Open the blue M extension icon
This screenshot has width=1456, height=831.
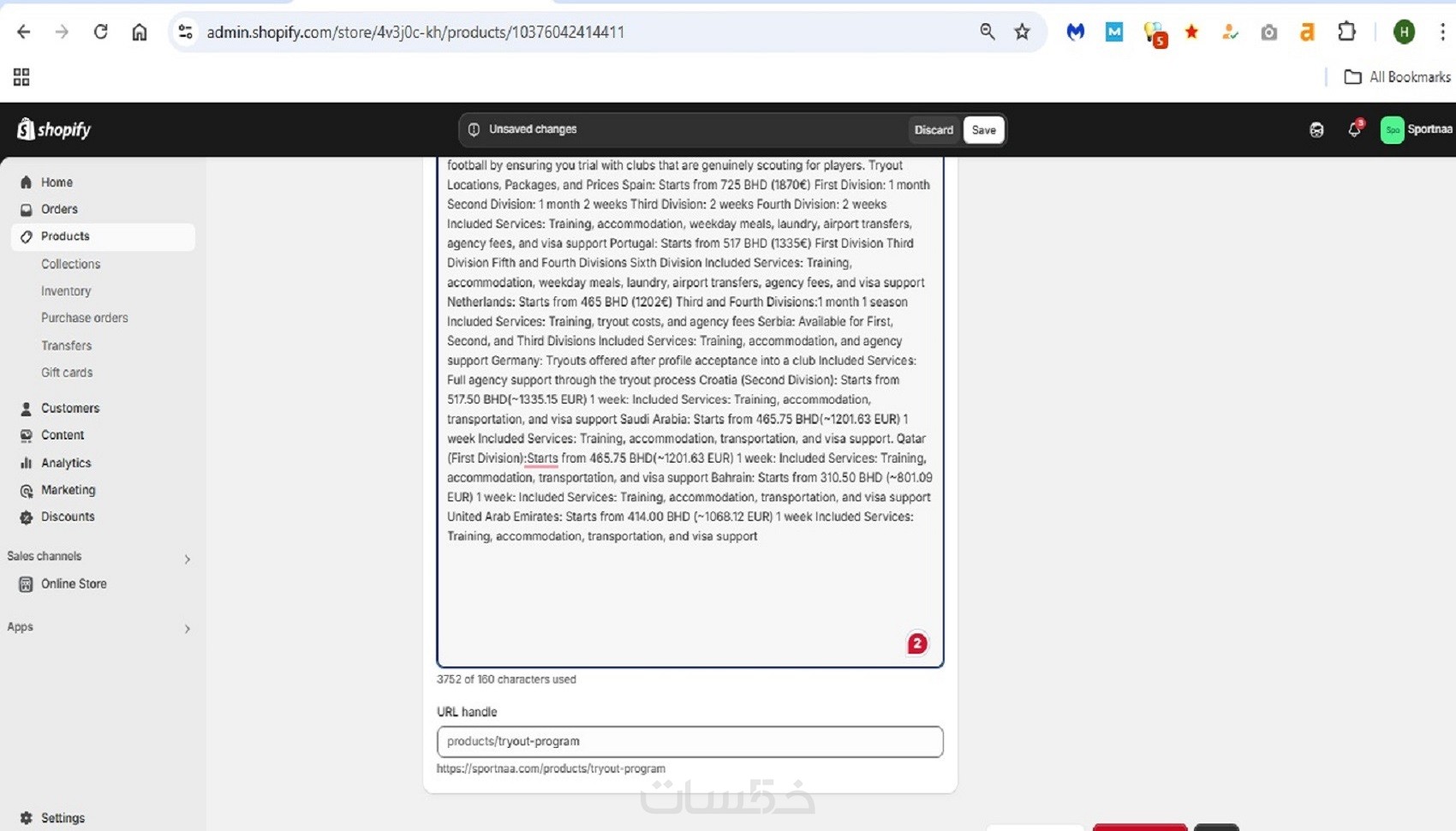[1114, 32]
